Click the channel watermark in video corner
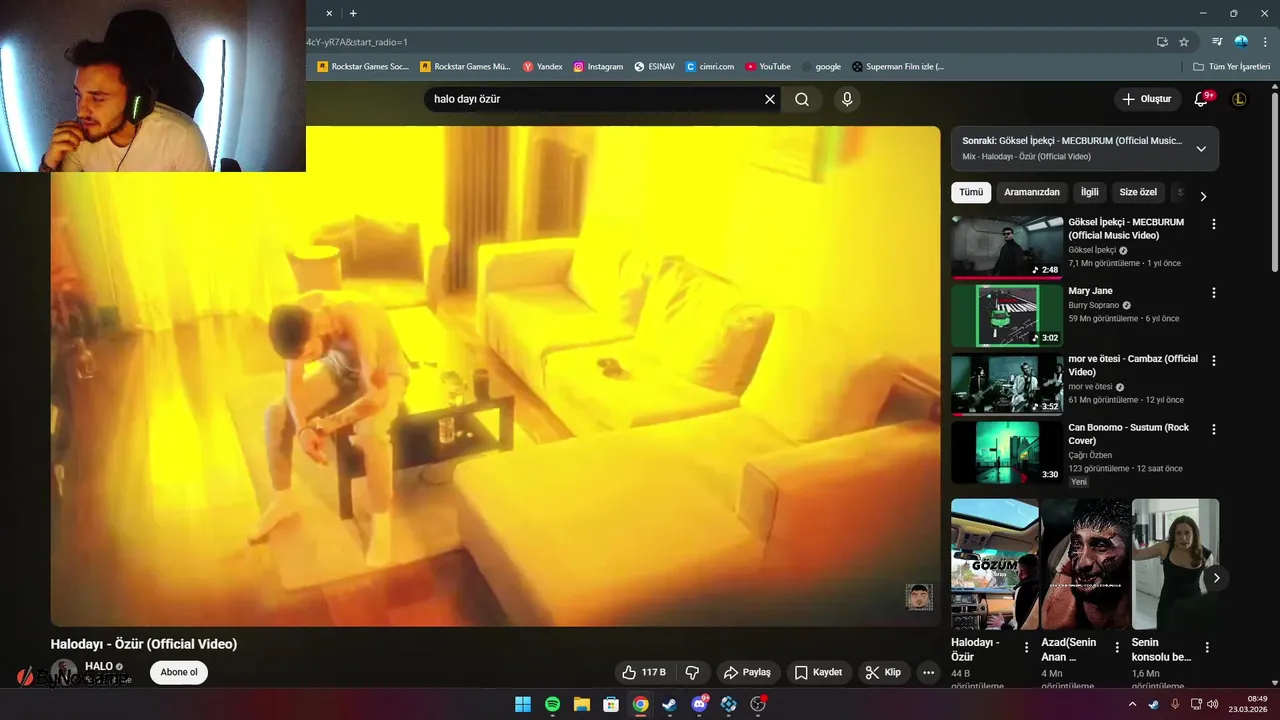The height and width of the screenshot is (720, 1280). (919, 597)
